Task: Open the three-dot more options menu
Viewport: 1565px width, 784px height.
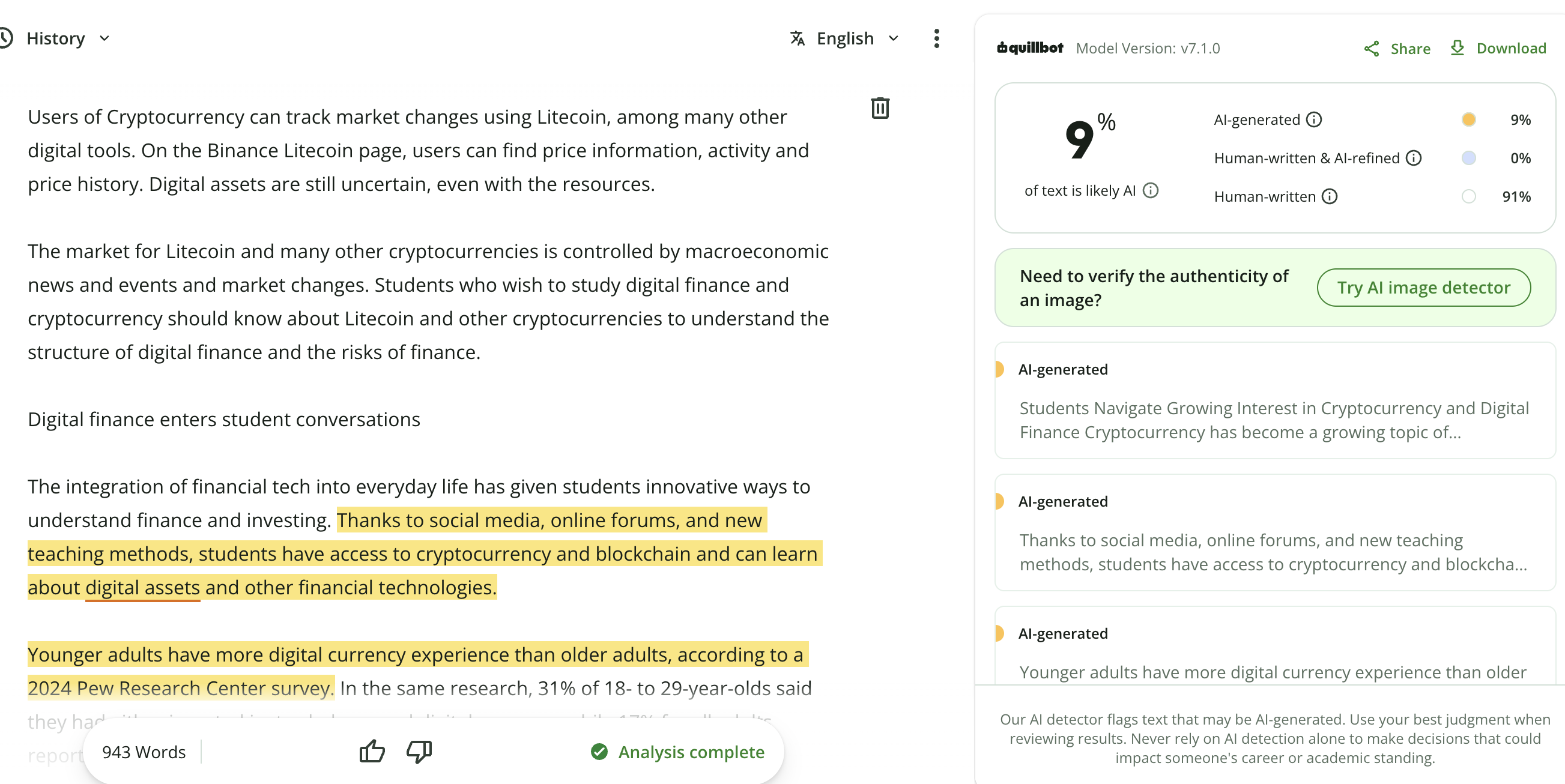Action: point(936,38)
